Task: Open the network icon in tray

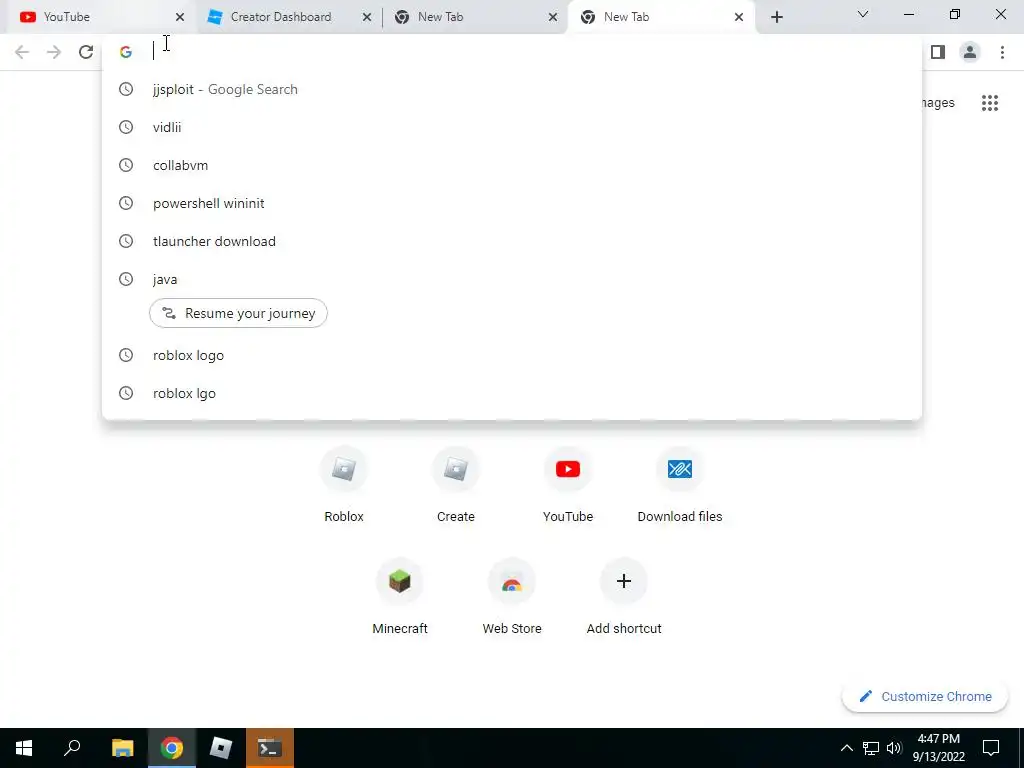Action: point(871,748)
